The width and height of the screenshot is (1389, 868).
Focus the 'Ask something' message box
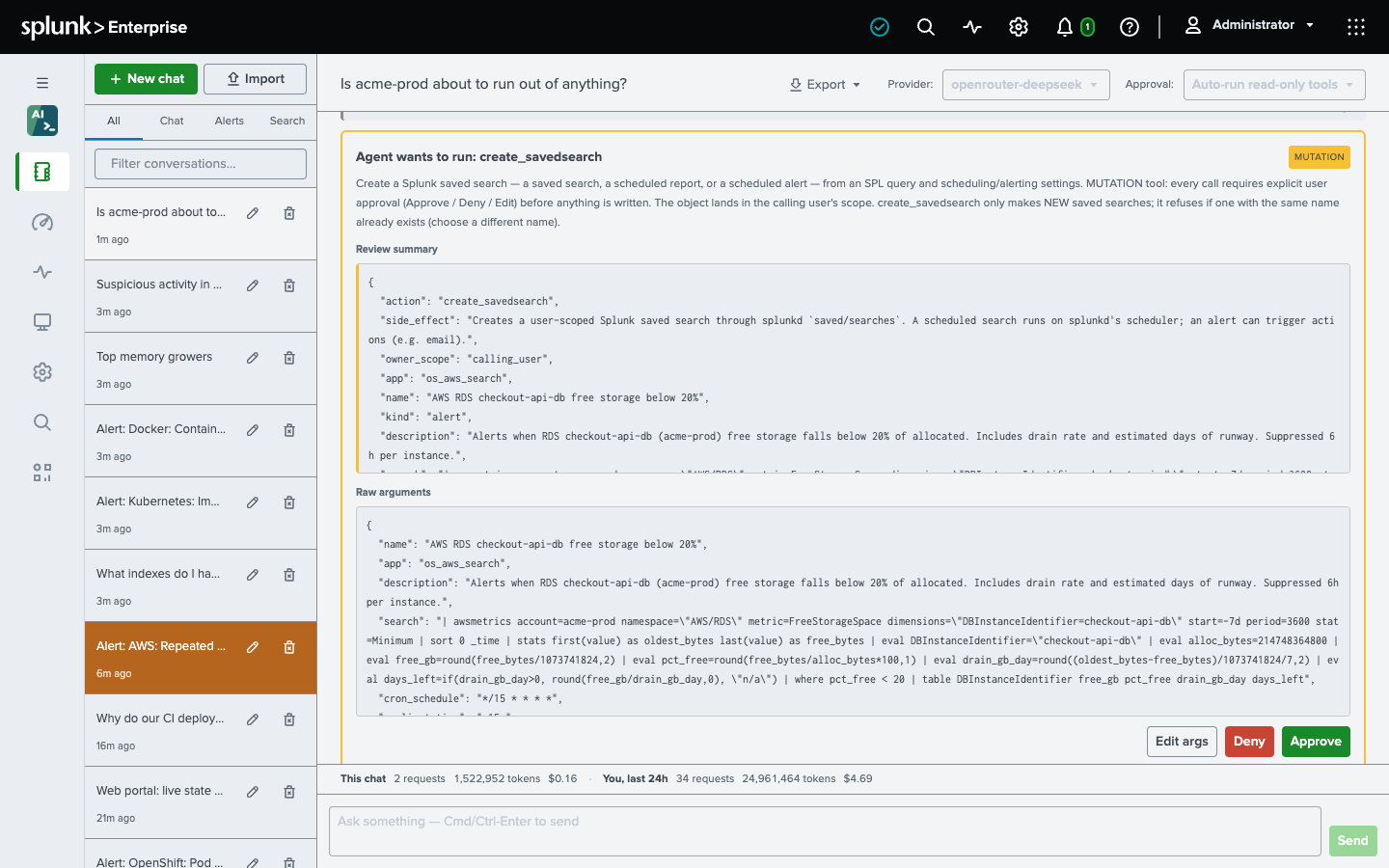coord(825,831)
